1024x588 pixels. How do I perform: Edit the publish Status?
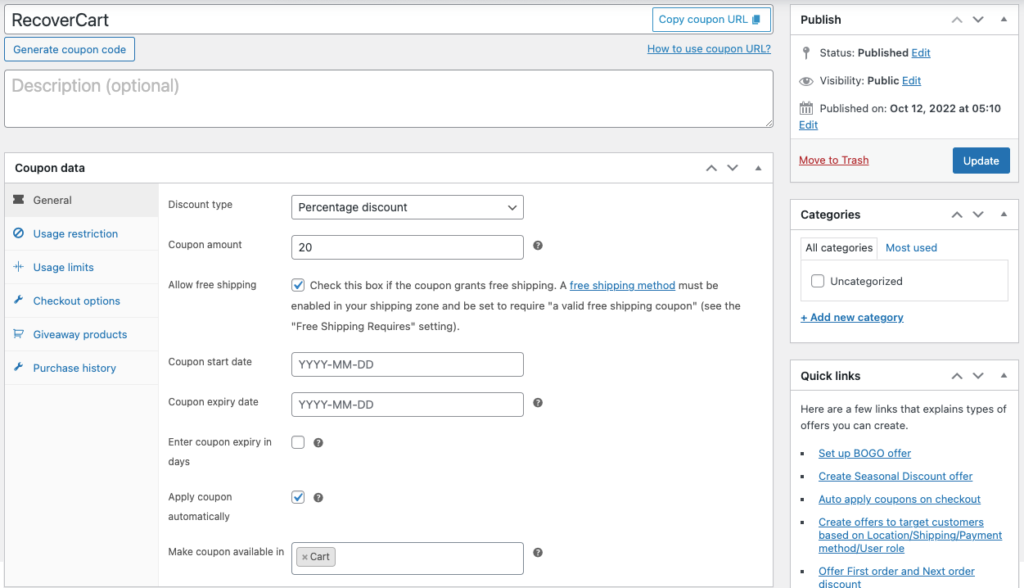pyautogui.click(x=921, y=53)
